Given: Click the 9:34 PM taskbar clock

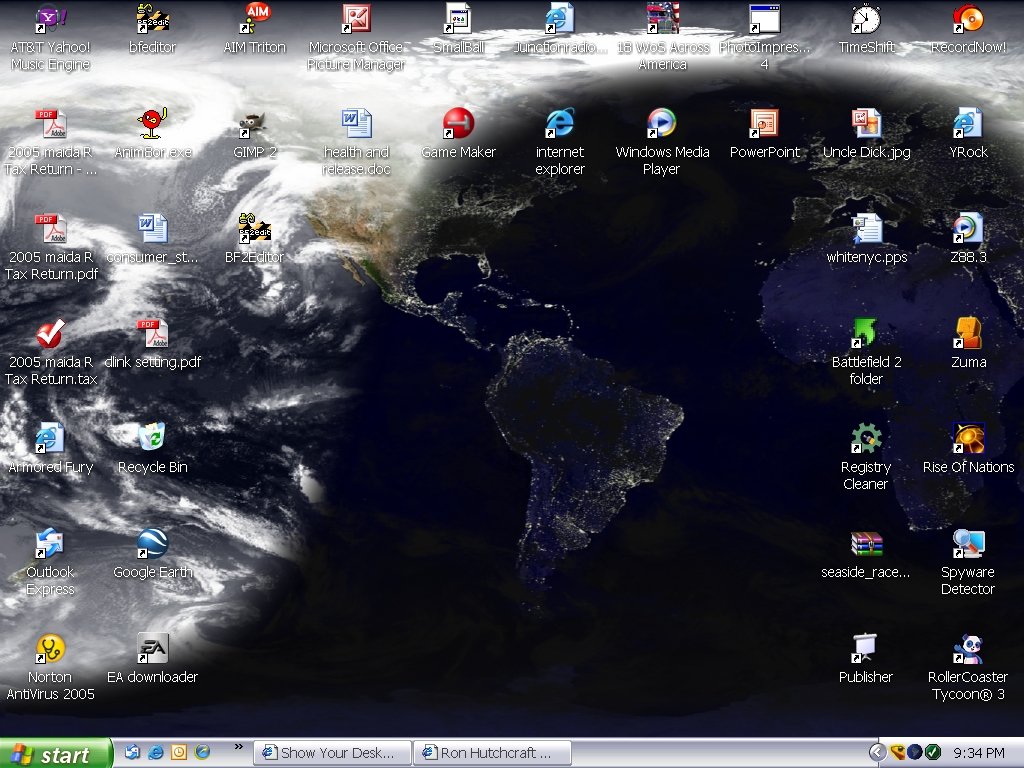Looking at the screenshot, I should click(979, 753).
